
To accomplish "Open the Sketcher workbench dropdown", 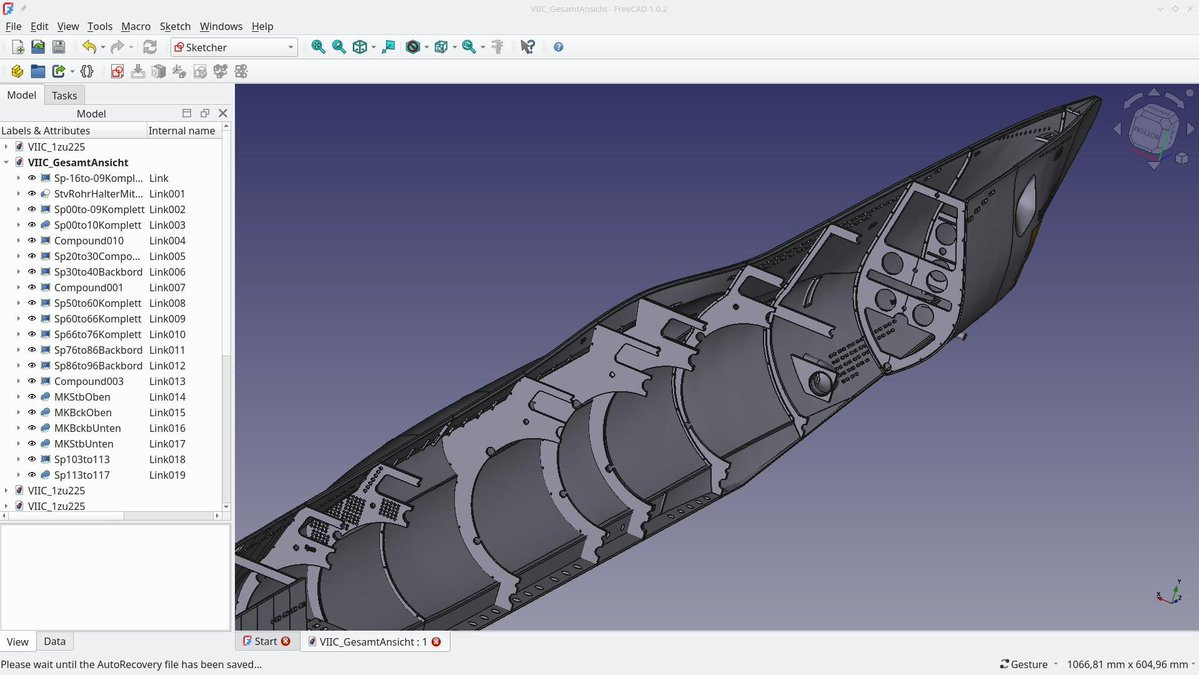I will [x=234, y=47].
